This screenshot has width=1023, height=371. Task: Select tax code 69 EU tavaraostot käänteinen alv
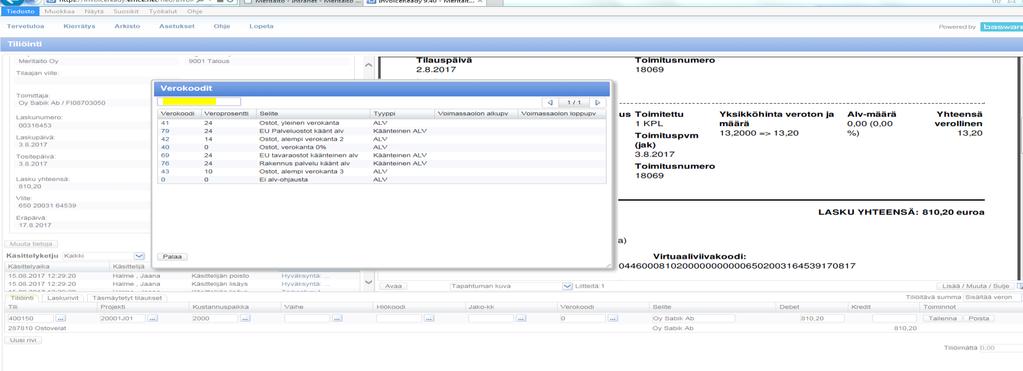point(382,155)
